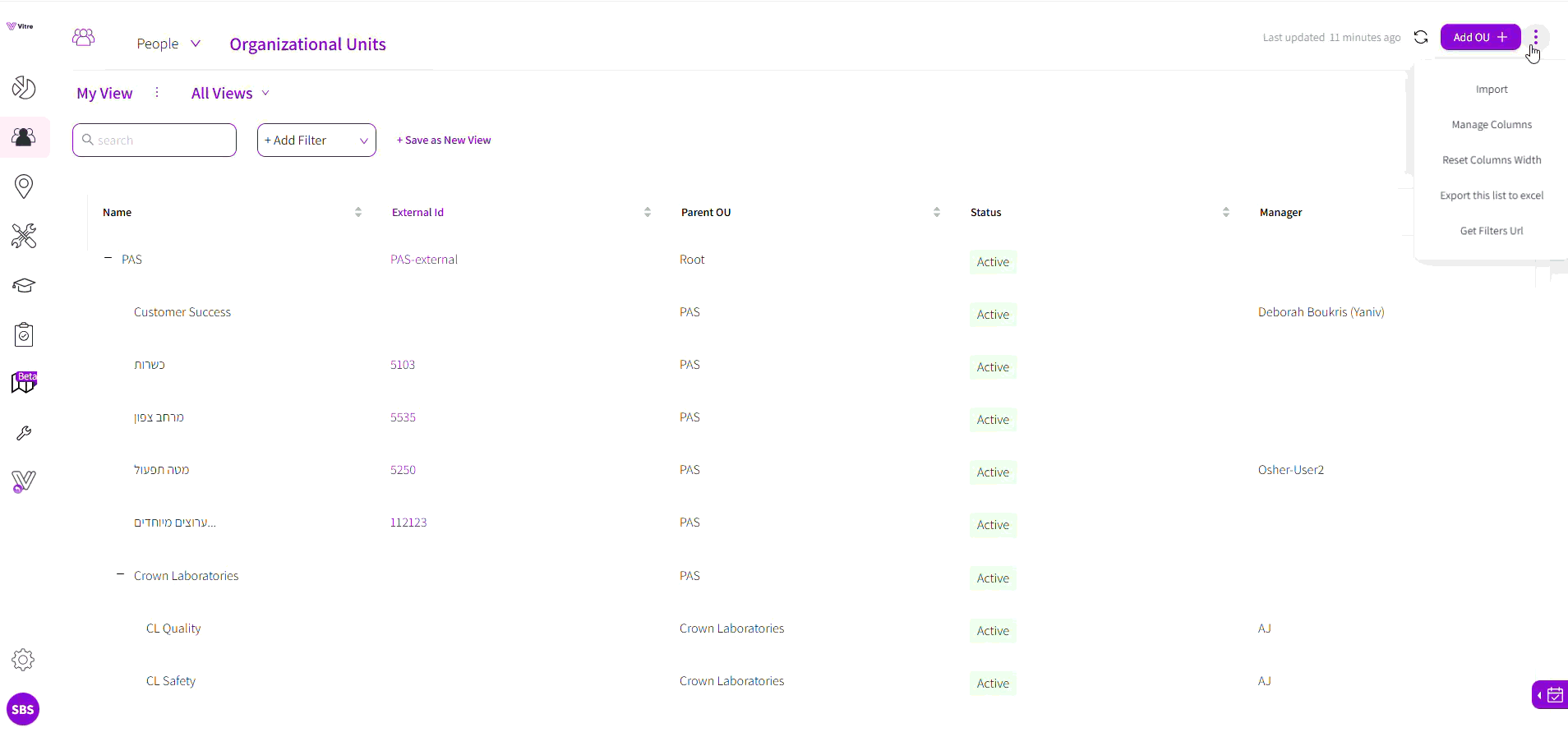This screenshot has height=746, width=1568.
Task: Click Crown Laboratories parent of CL Safety
Action: click(x=731, y=681)
